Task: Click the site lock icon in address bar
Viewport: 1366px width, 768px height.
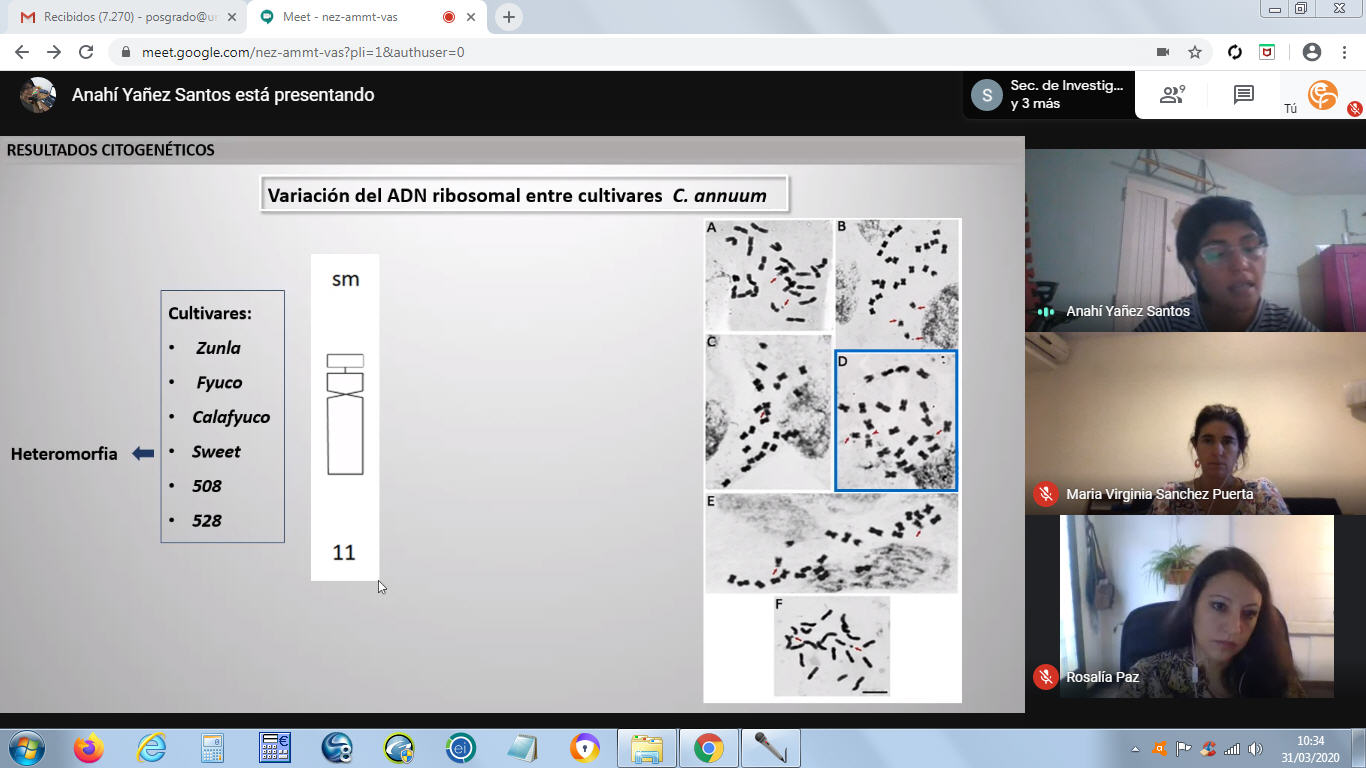Action: click(x=126, y=52)
